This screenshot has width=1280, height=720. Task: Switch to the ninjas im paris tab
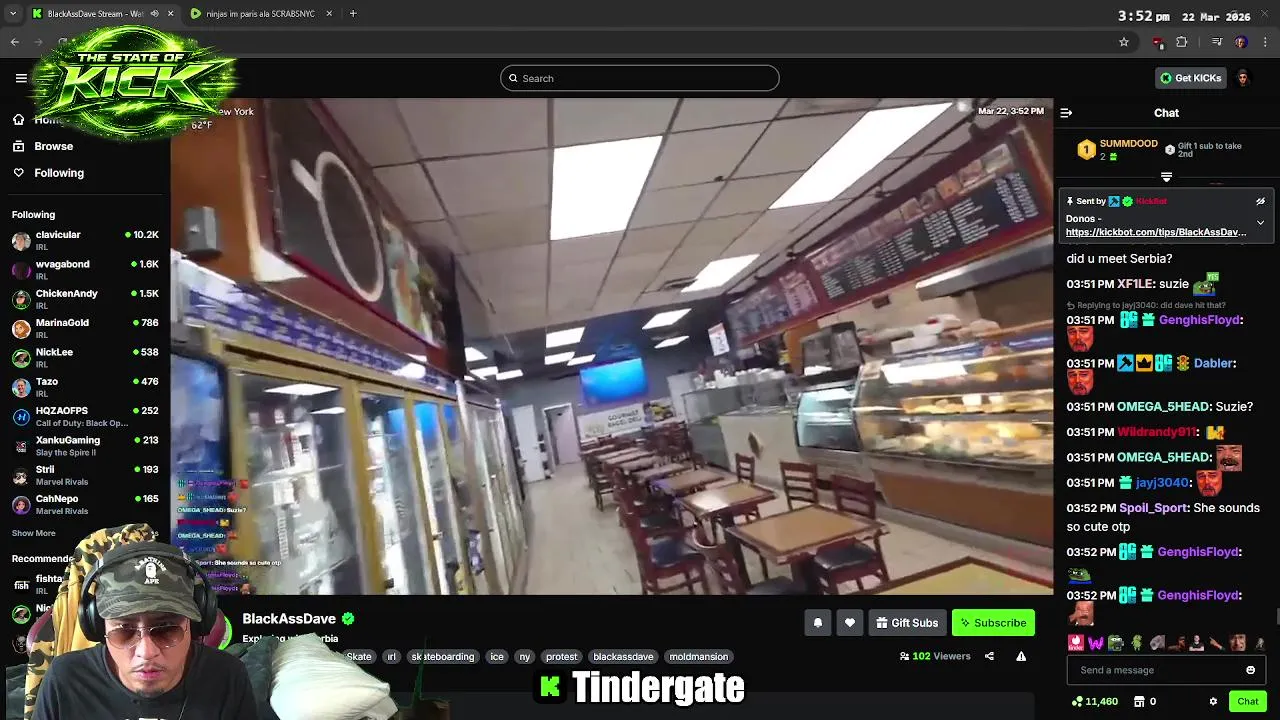[260, 14]
